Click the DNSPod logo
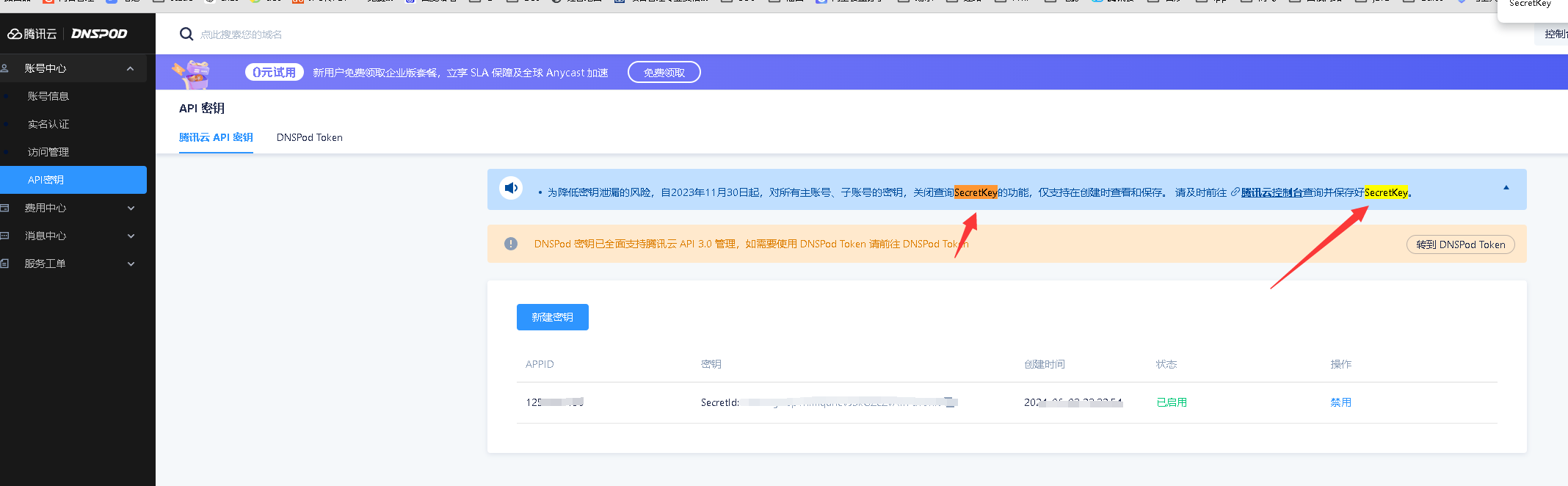The width and height of the screenshot is (1568, 486). tap(99, 34)
